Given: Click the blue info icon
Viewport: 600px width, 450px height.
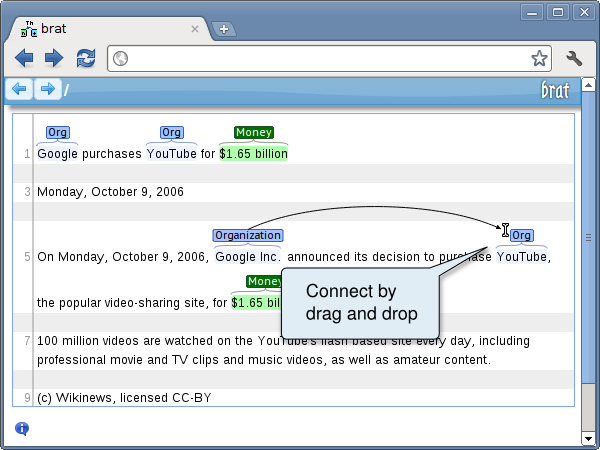Looking at the screenshot, I should click(x=22, y=429).
